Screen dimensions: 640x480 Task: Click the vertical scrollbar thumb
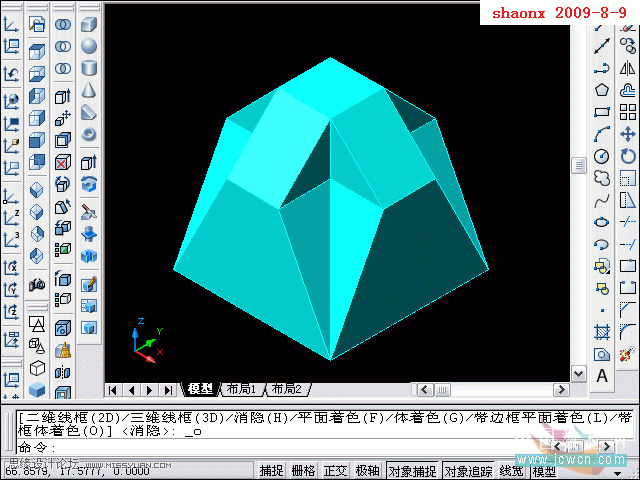pos(579,165)
